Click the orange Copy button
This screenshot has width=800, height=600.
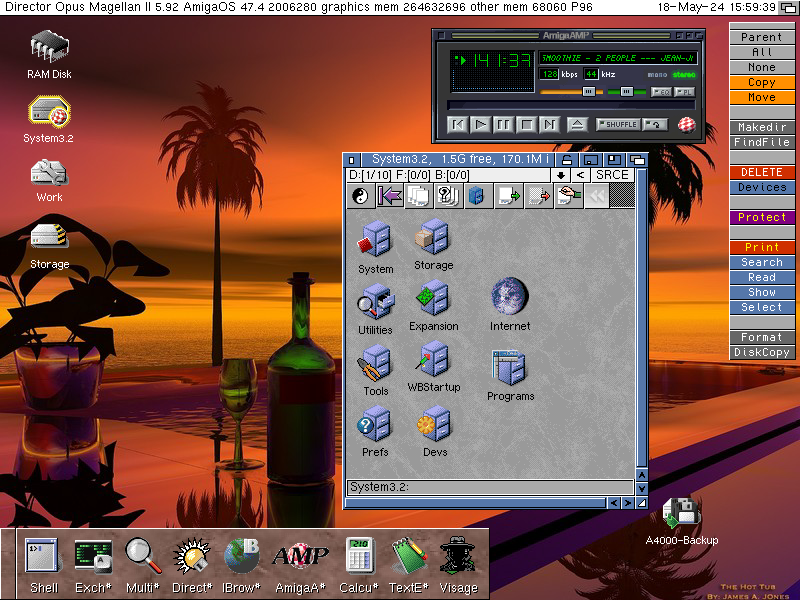pyautogui.click(x=762, y=82)
